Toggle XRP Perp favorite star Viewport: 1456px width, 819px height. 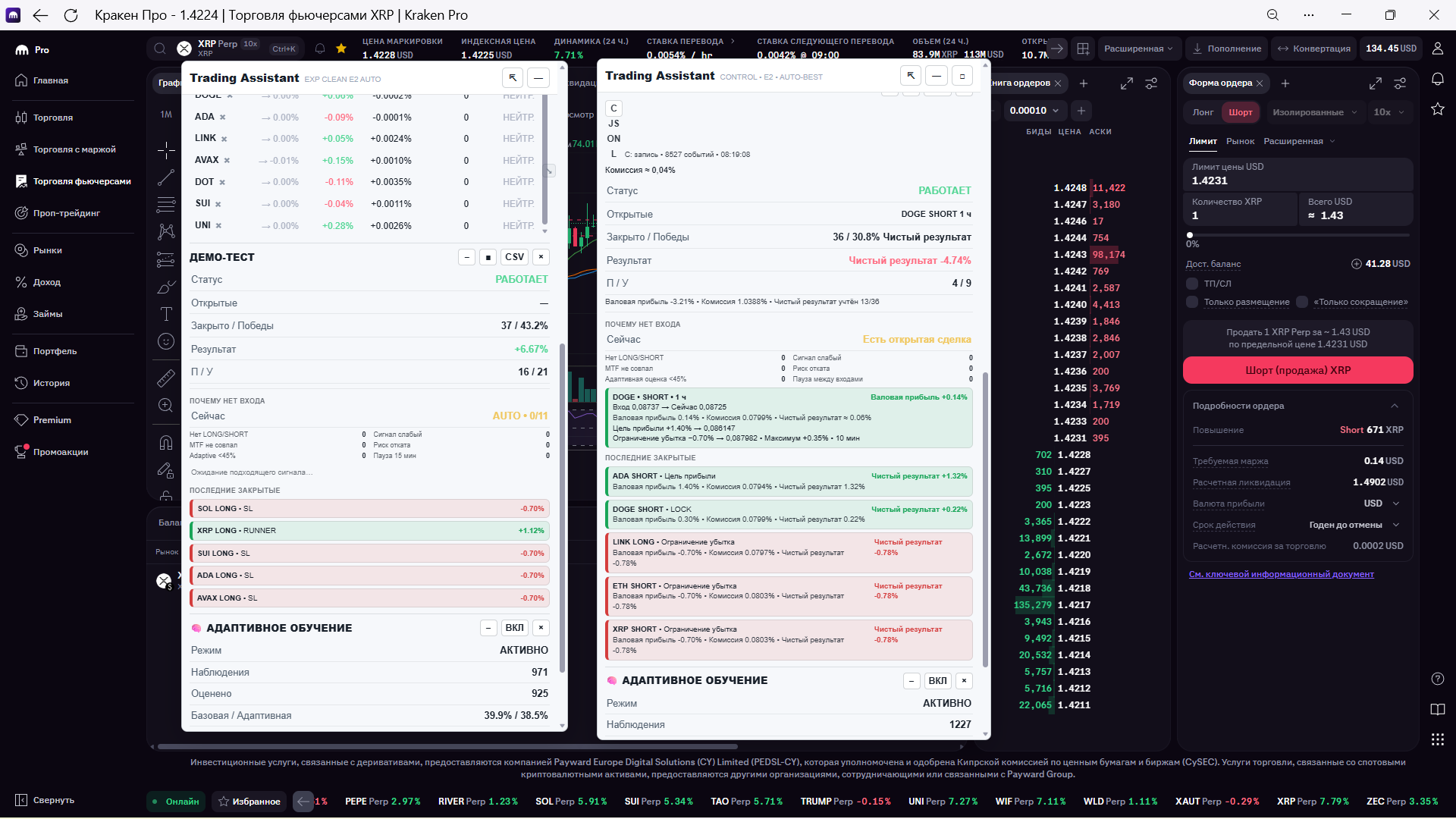pos(341,49)
